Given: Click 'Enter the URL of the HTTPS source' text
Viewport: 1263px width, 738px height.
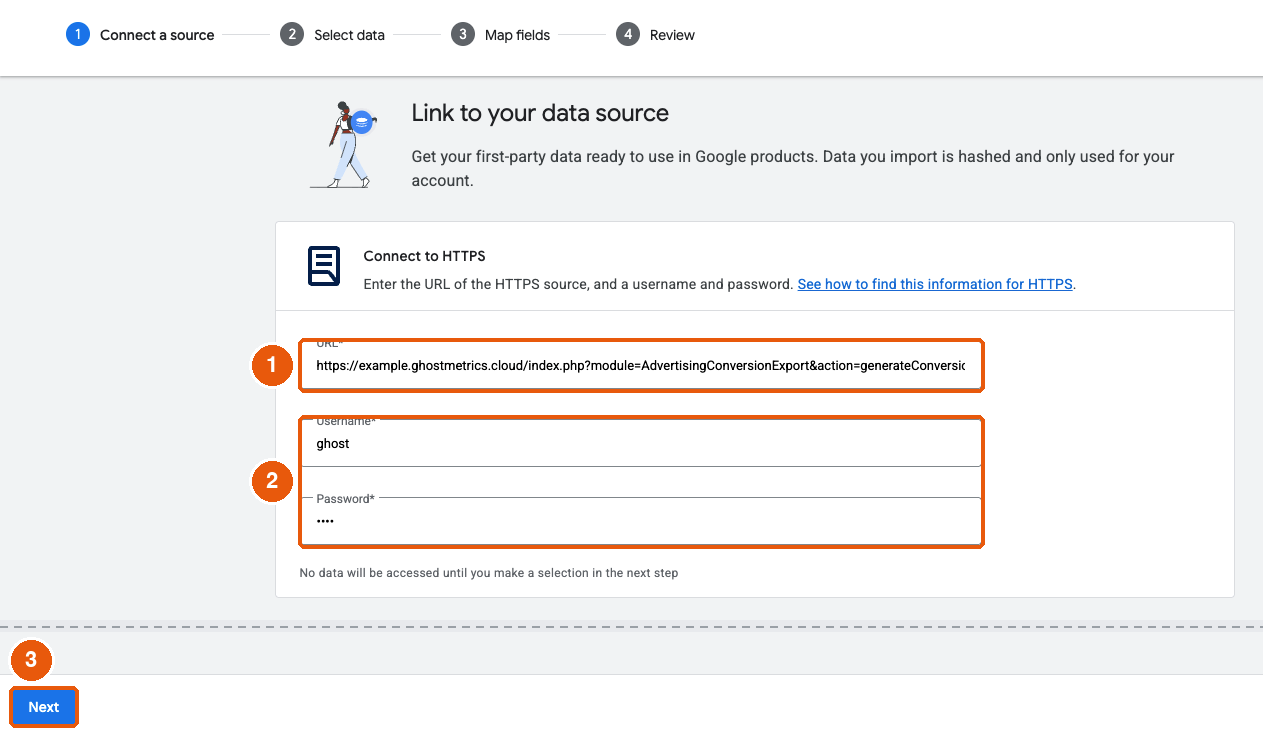Looking at the screenshot, I should pyautogui.click(x=578, y=284).
